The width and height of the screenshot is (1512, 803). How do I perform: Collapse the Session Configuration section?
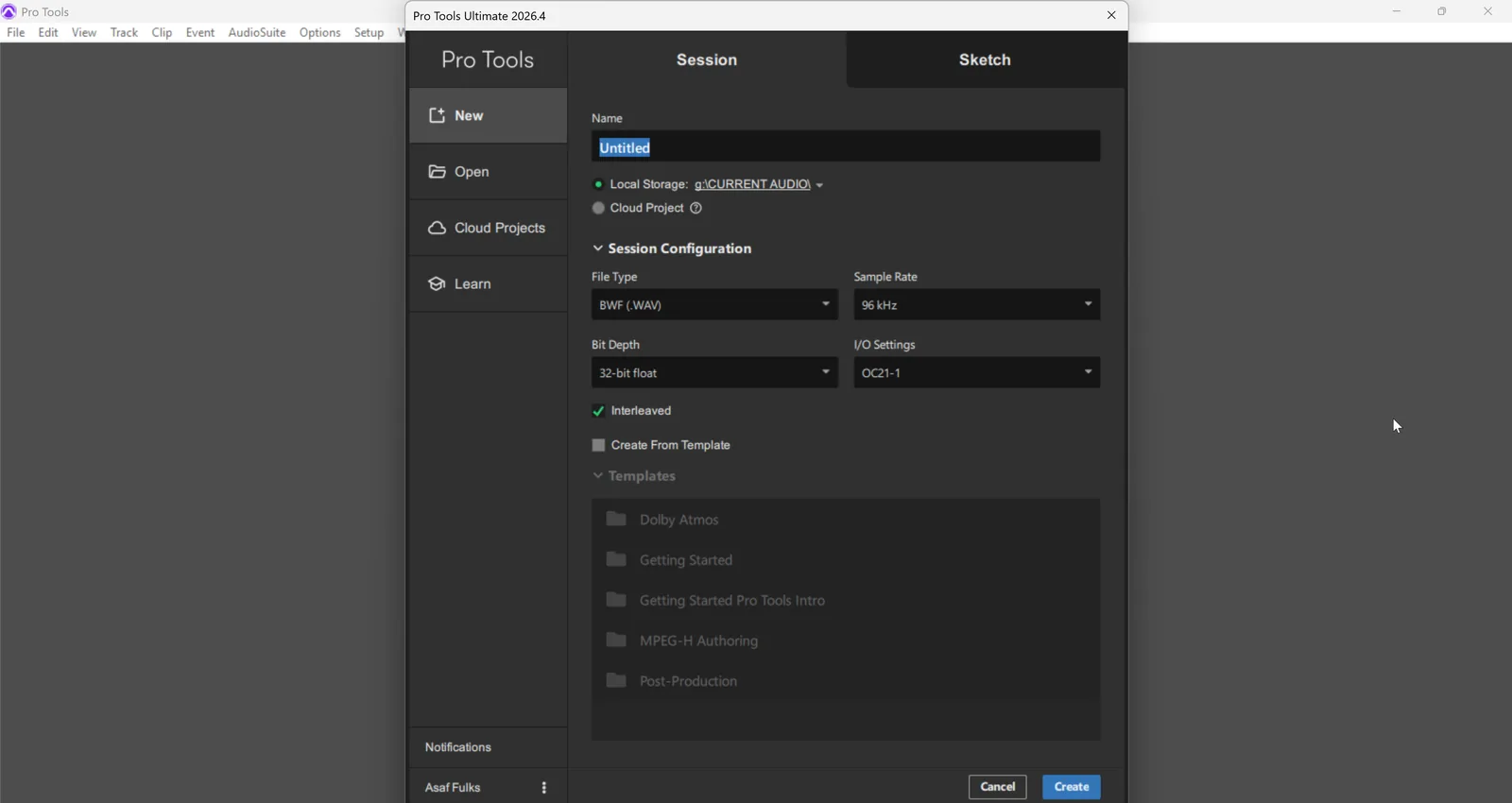tap(597, 248)
